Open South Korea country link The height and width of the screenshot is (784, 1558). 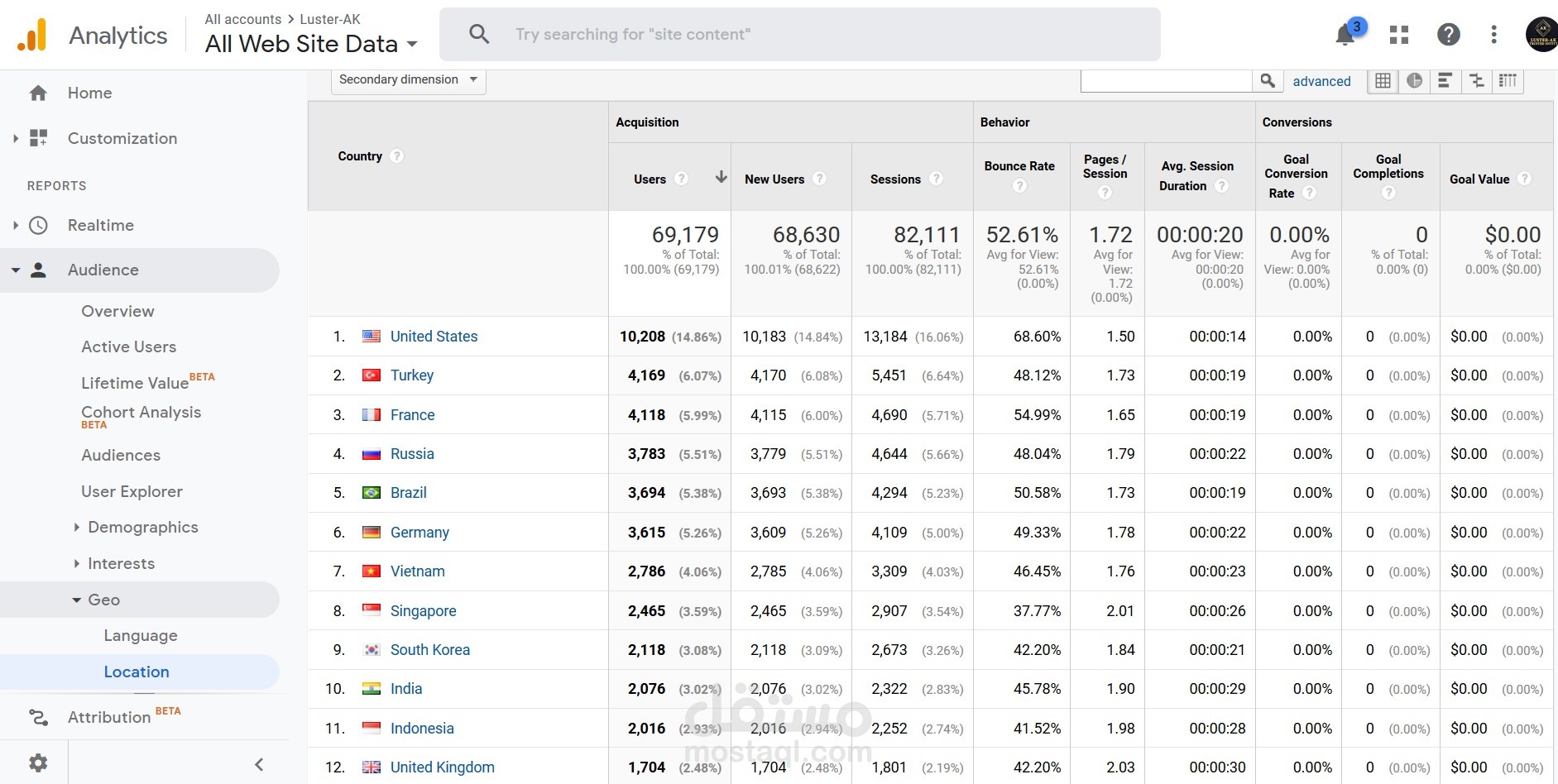(x=430, y=650)
